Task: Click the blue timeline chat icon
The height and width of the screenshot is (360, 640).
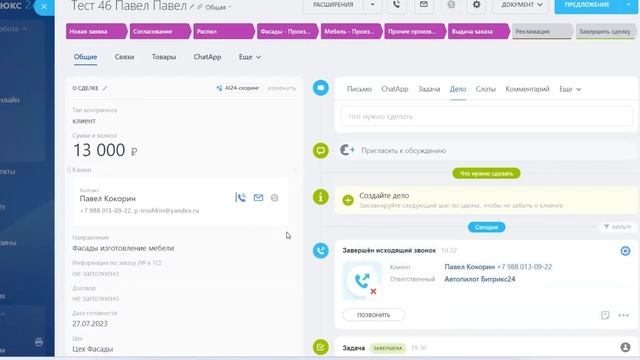Action: coord(321,88)
